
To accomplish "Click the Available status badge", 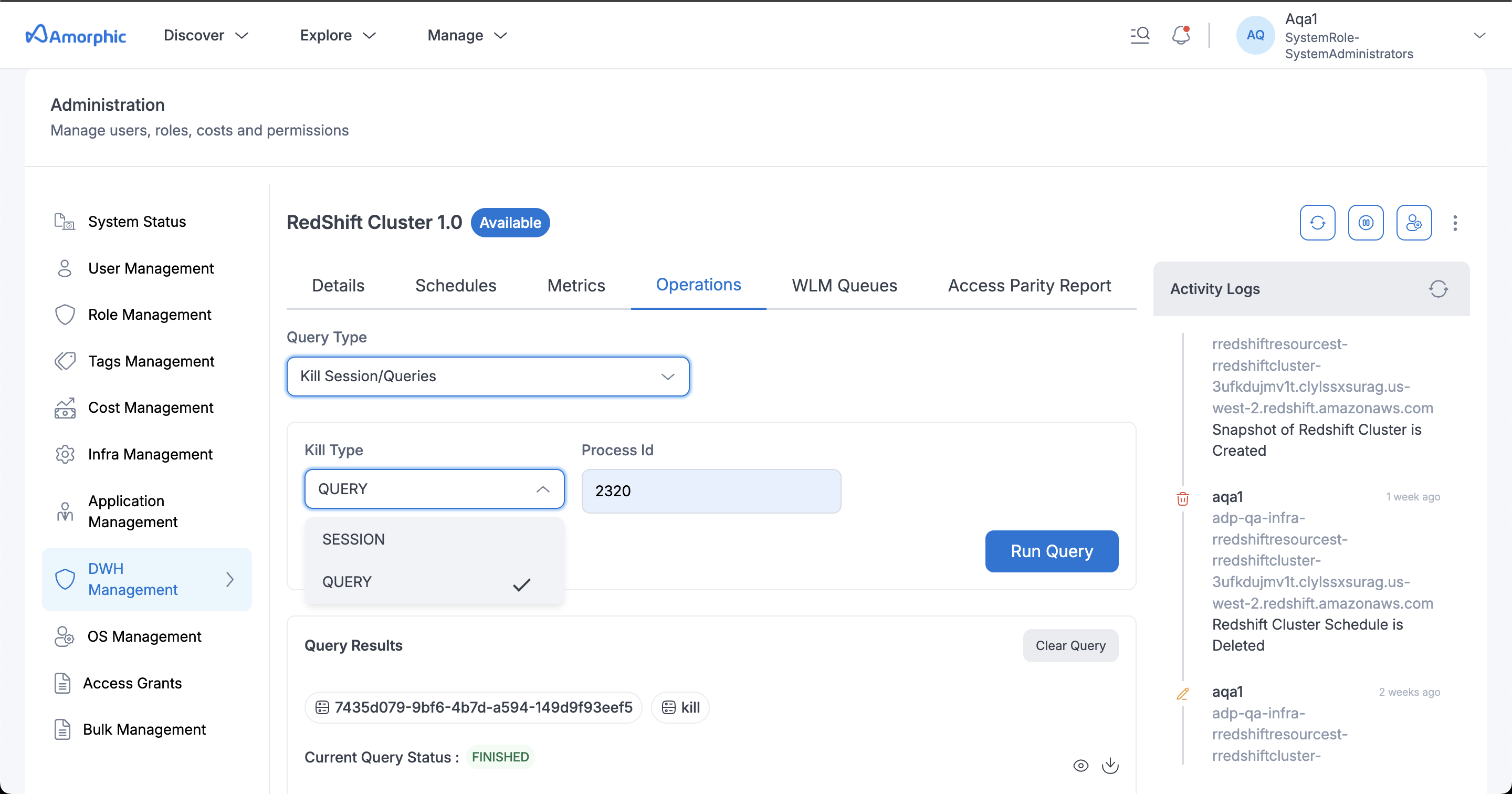I will (510, 223).
